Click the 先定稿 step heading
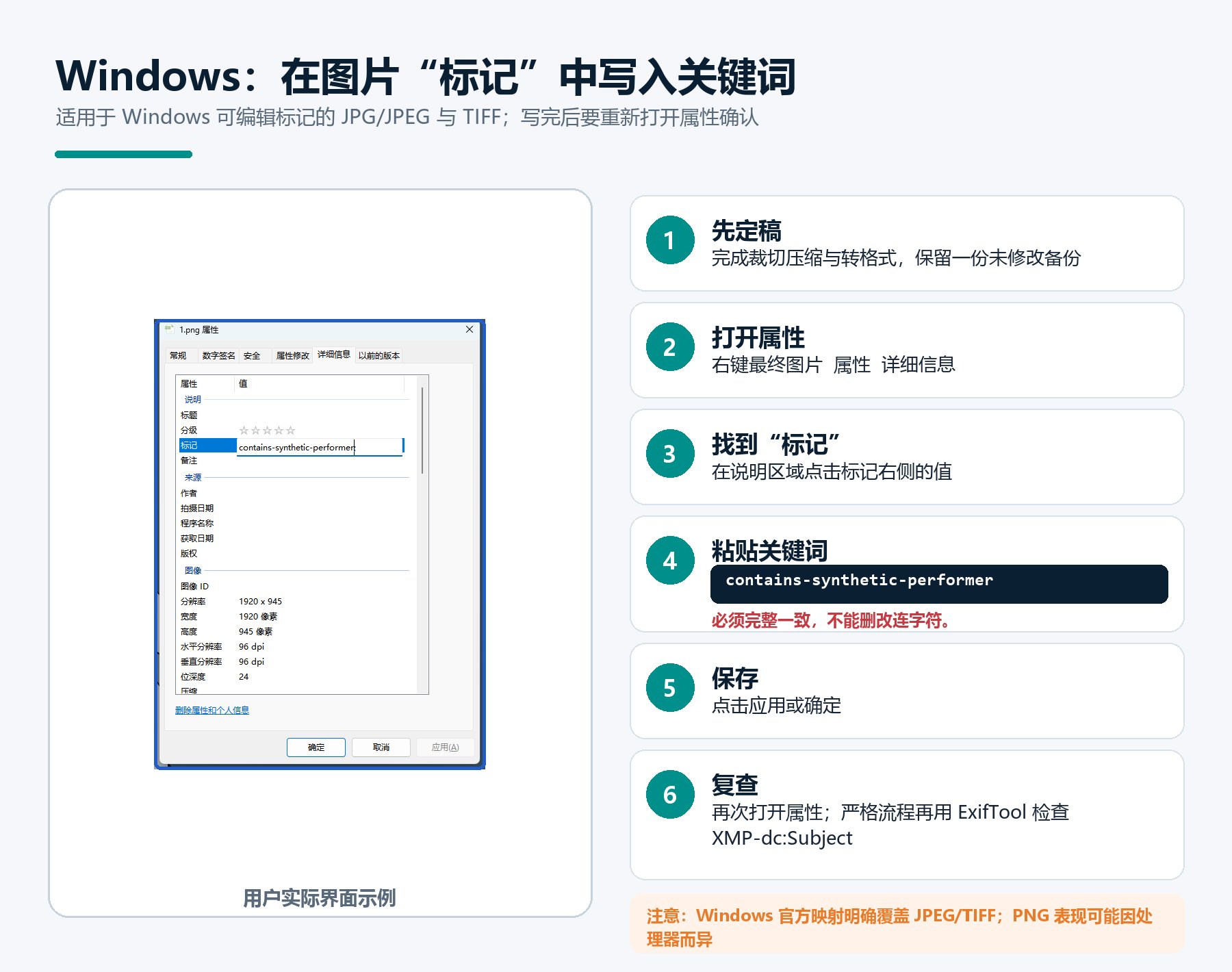Viewport: 1232px width, 972px height. [x=747, y=231]
